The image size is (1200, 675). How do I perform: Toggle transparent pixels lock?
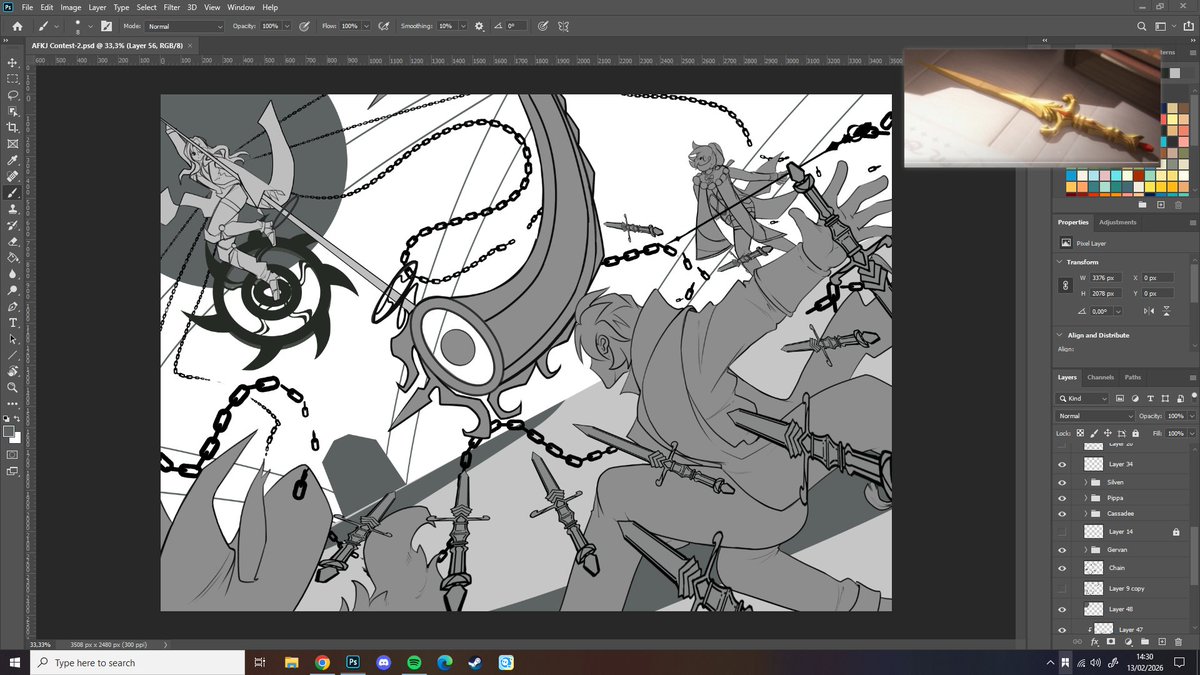coord(1080,433)
